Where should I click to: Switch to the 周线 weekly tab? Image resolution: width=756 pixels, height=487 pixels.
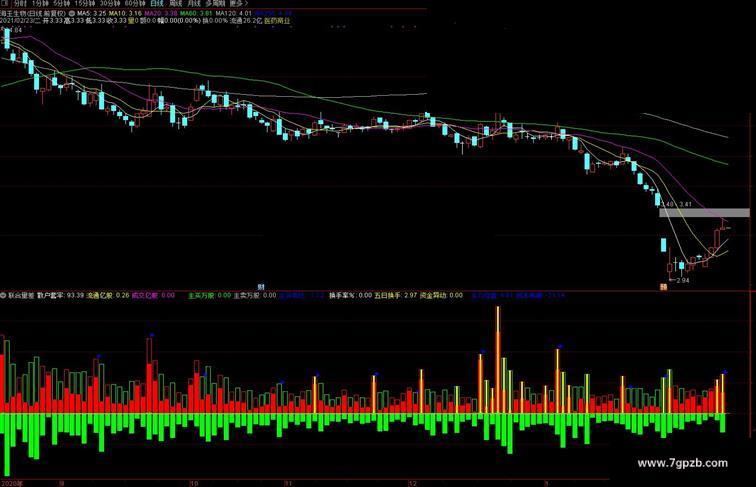(176, 3)
